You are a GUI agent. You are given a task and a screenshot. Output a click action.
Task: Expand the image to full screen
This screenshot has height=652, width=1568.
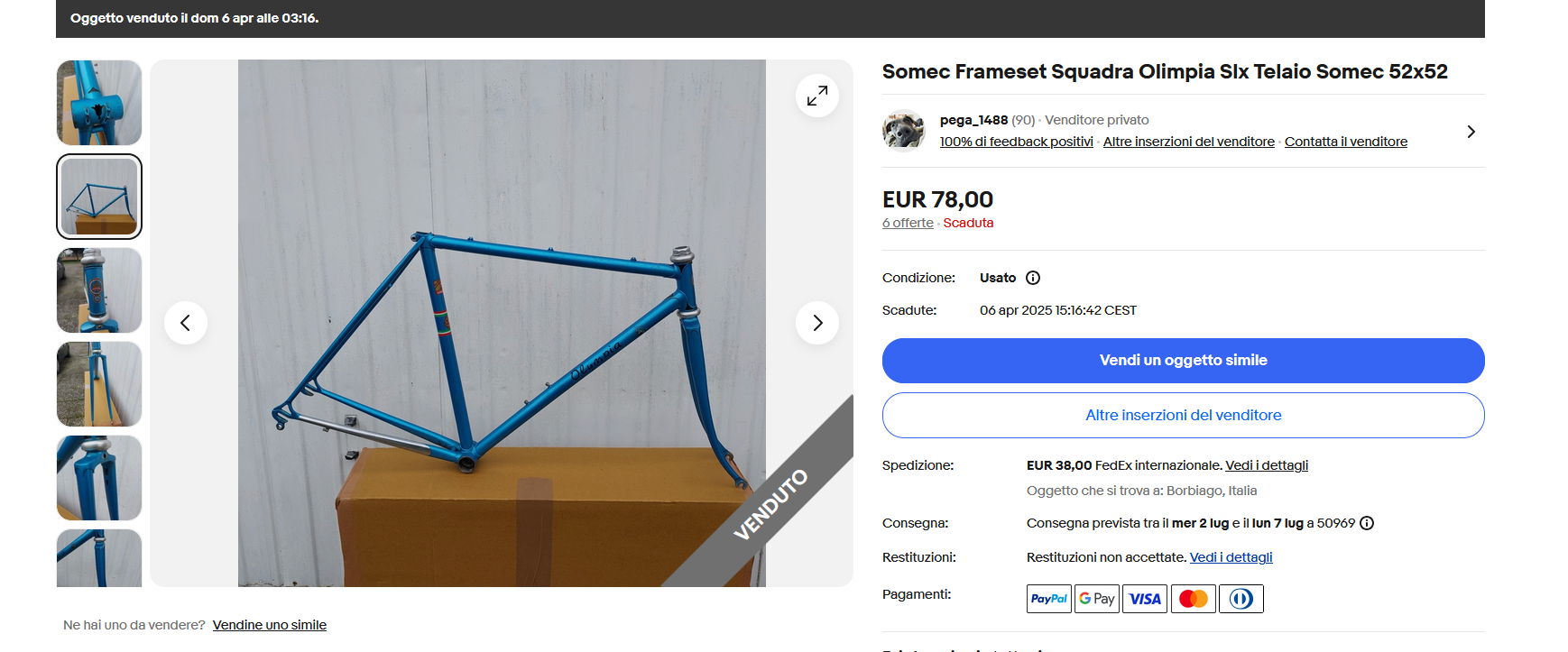pyautogui.click(x=817, y=96)
